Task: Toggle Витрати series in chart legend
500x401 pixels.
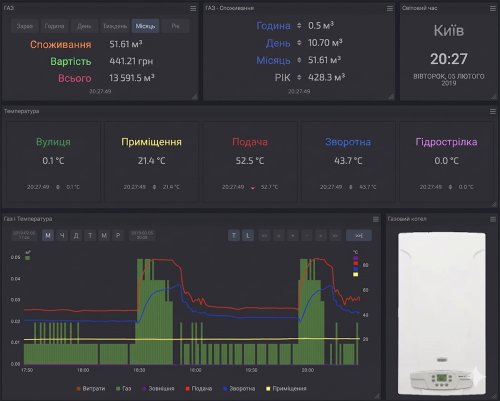Action: [x=91, y=389]
